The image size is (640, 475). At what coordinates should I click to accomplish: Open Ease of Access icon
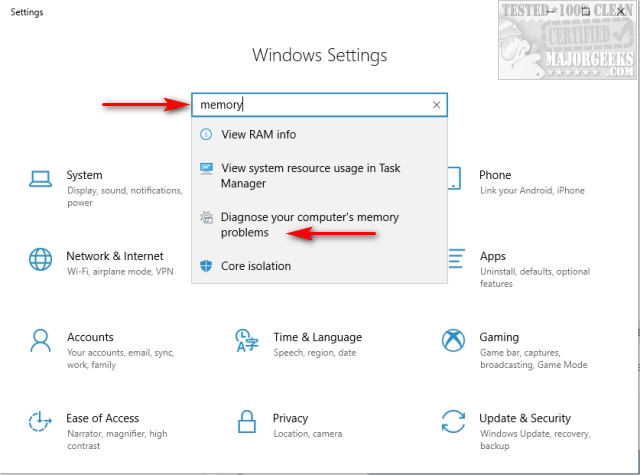(41, 422)
